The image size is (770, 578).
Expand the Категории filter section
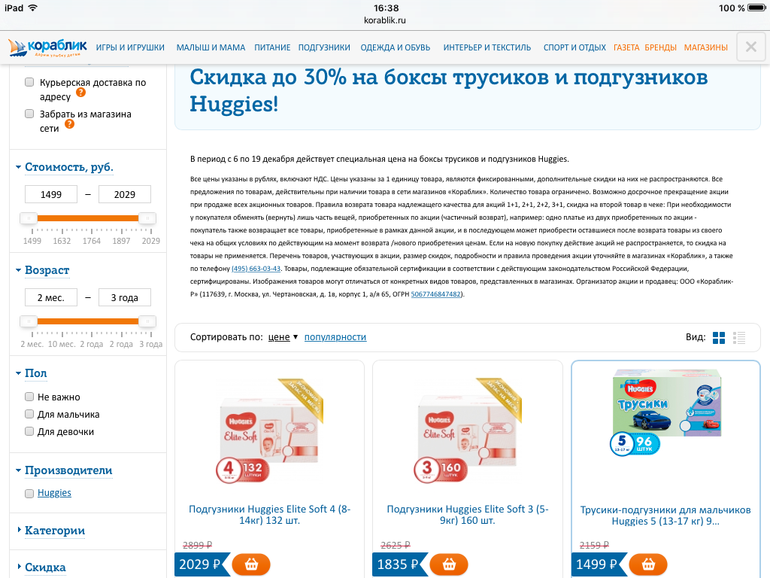click(x=55, y=530)
